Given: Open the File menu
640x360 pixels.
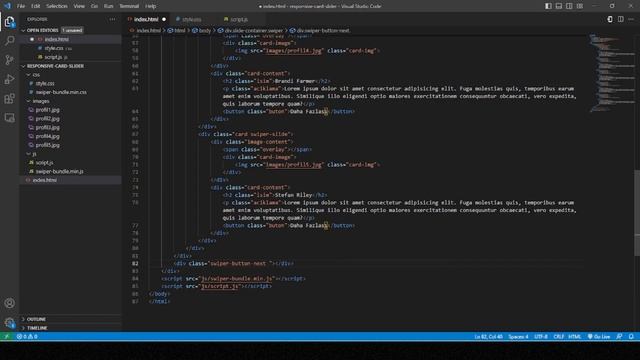Looking at the screenshot, I should pos(21,6).
